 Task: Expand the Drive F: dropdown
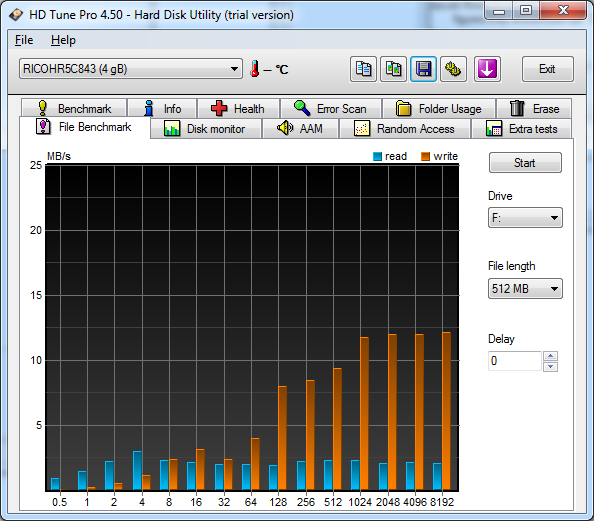pos(525,218)
